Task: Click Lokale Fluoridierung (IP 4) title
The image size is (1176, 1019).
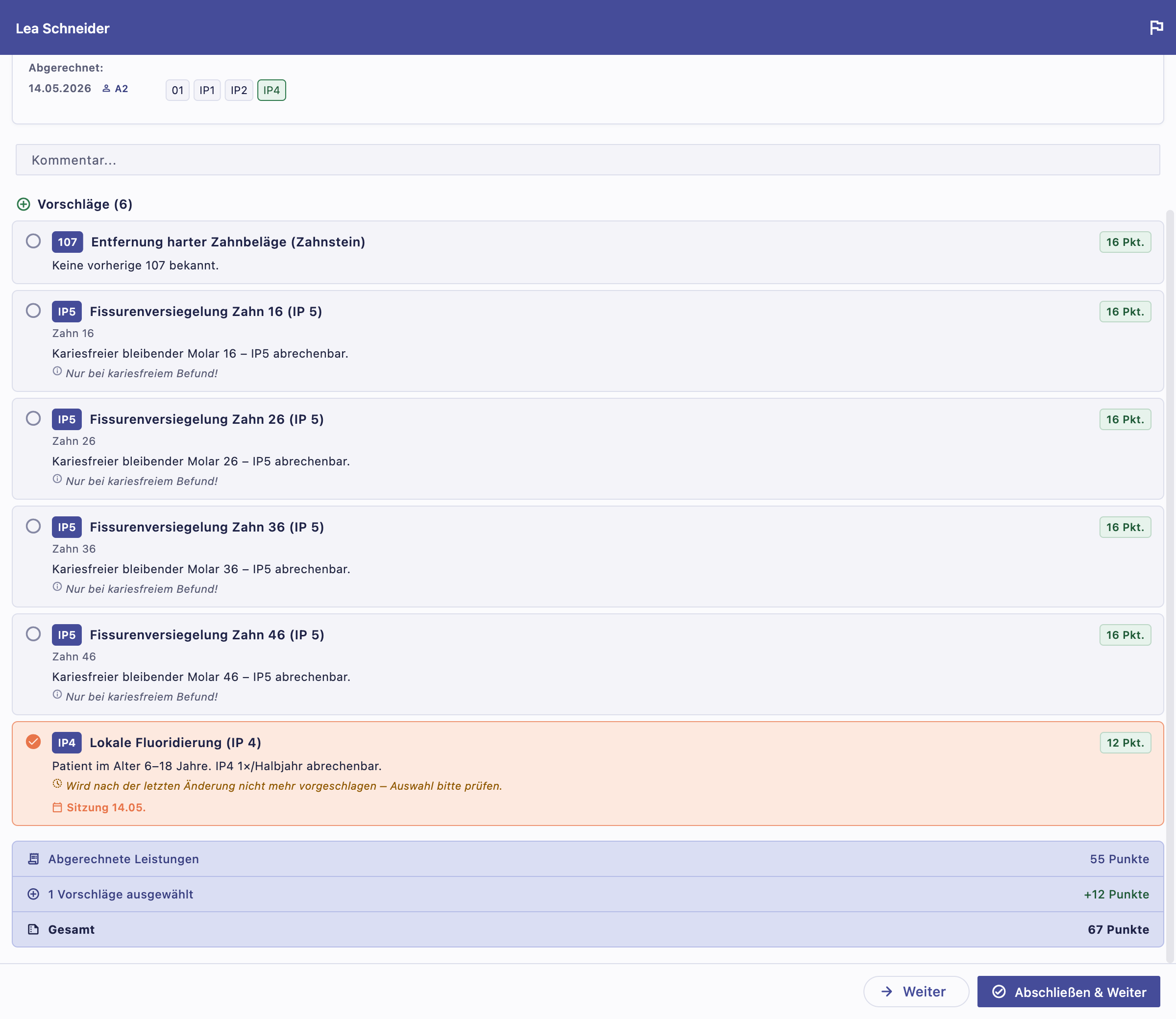Action: (x=175, y=743)
